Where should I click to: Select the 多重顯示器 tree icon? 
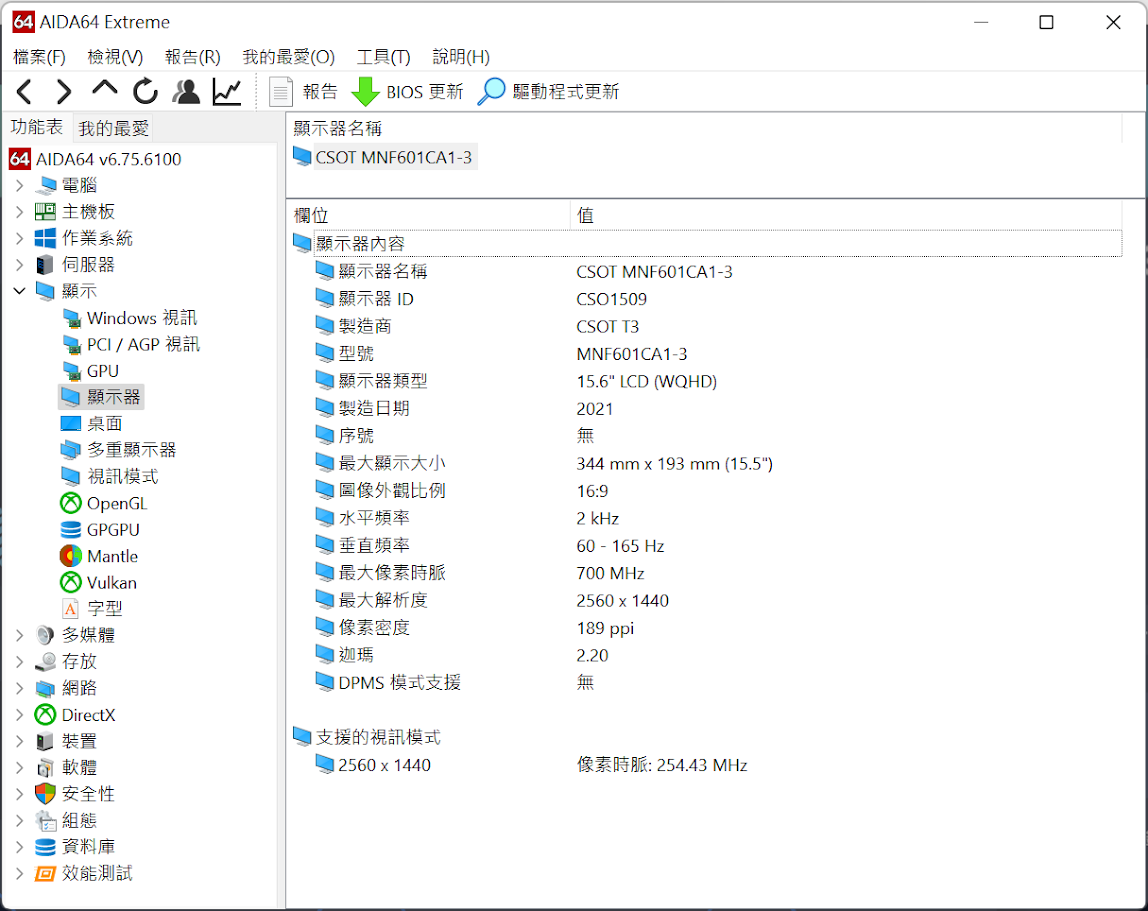coord(70,450)
